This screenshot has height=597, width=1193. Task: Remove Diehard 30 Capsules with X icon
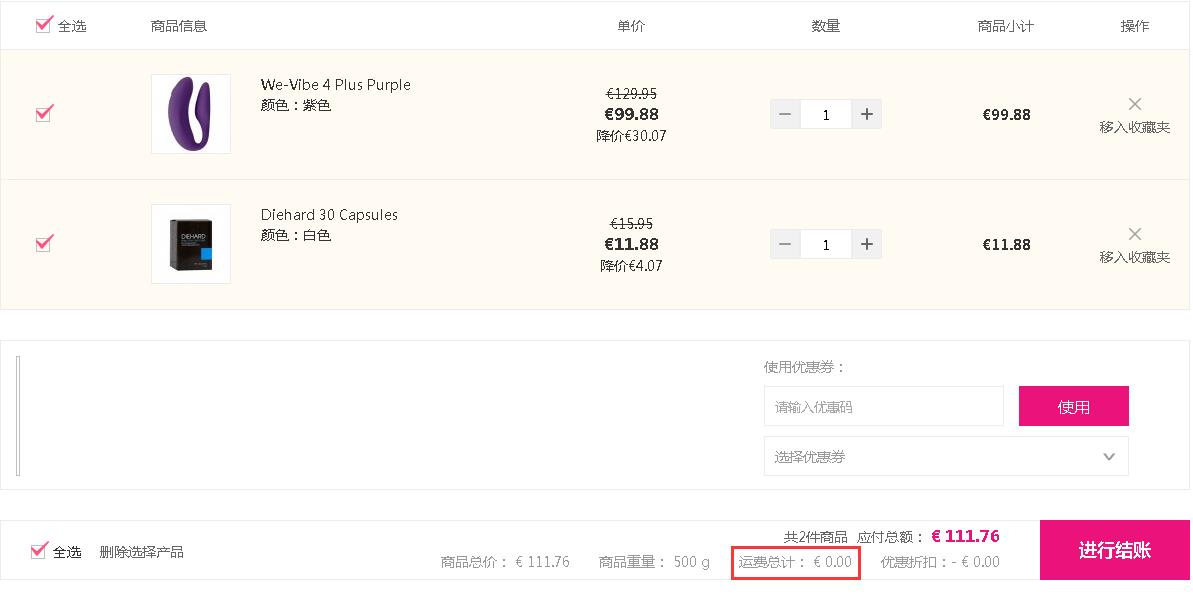point(1134,234)
